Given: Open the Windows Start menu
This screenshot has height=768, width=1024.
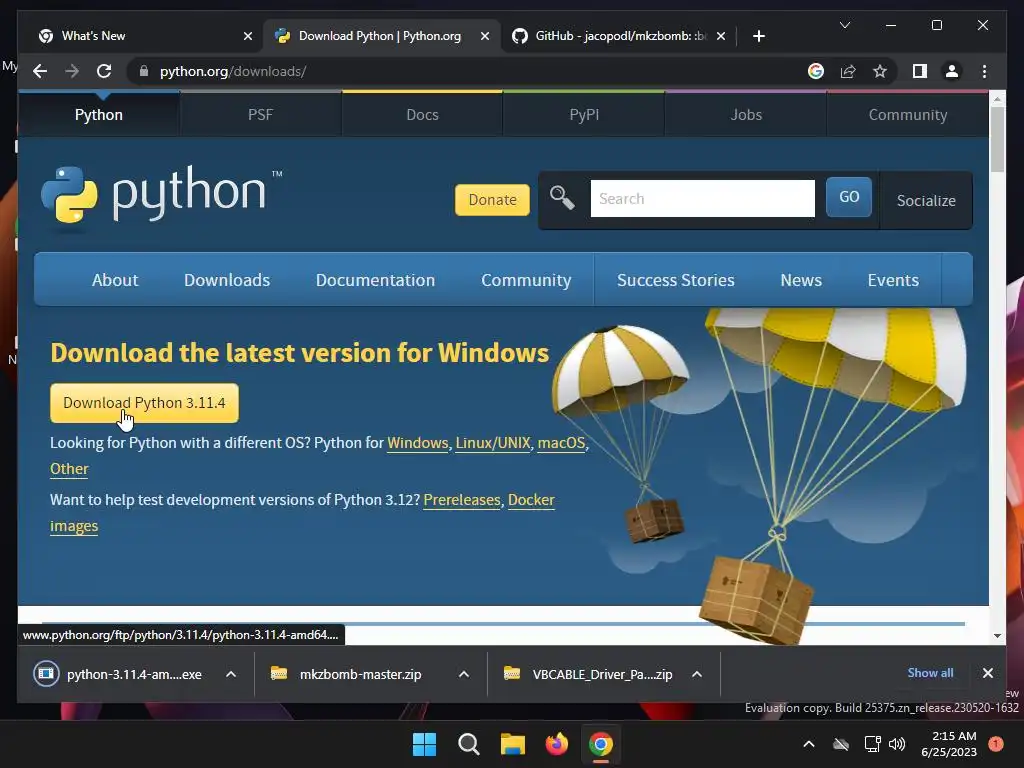Looking at the screenshot, I should coord(424,744).
